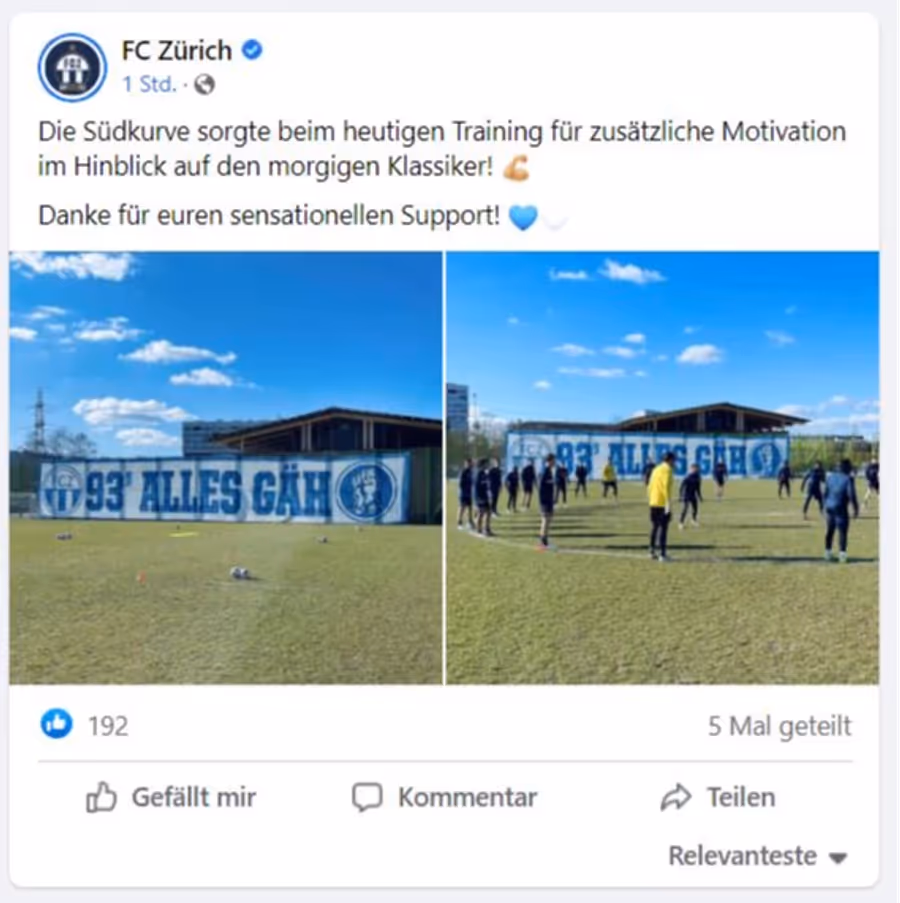
Task: Open the left banner photo
Action: [226, 468]
